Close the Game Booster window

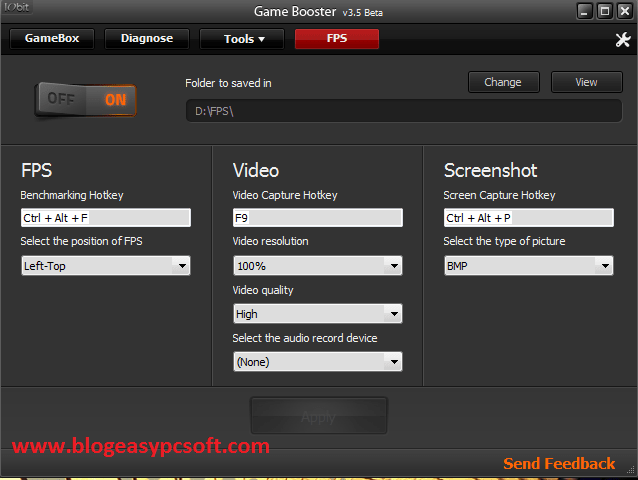pos(625,11)
